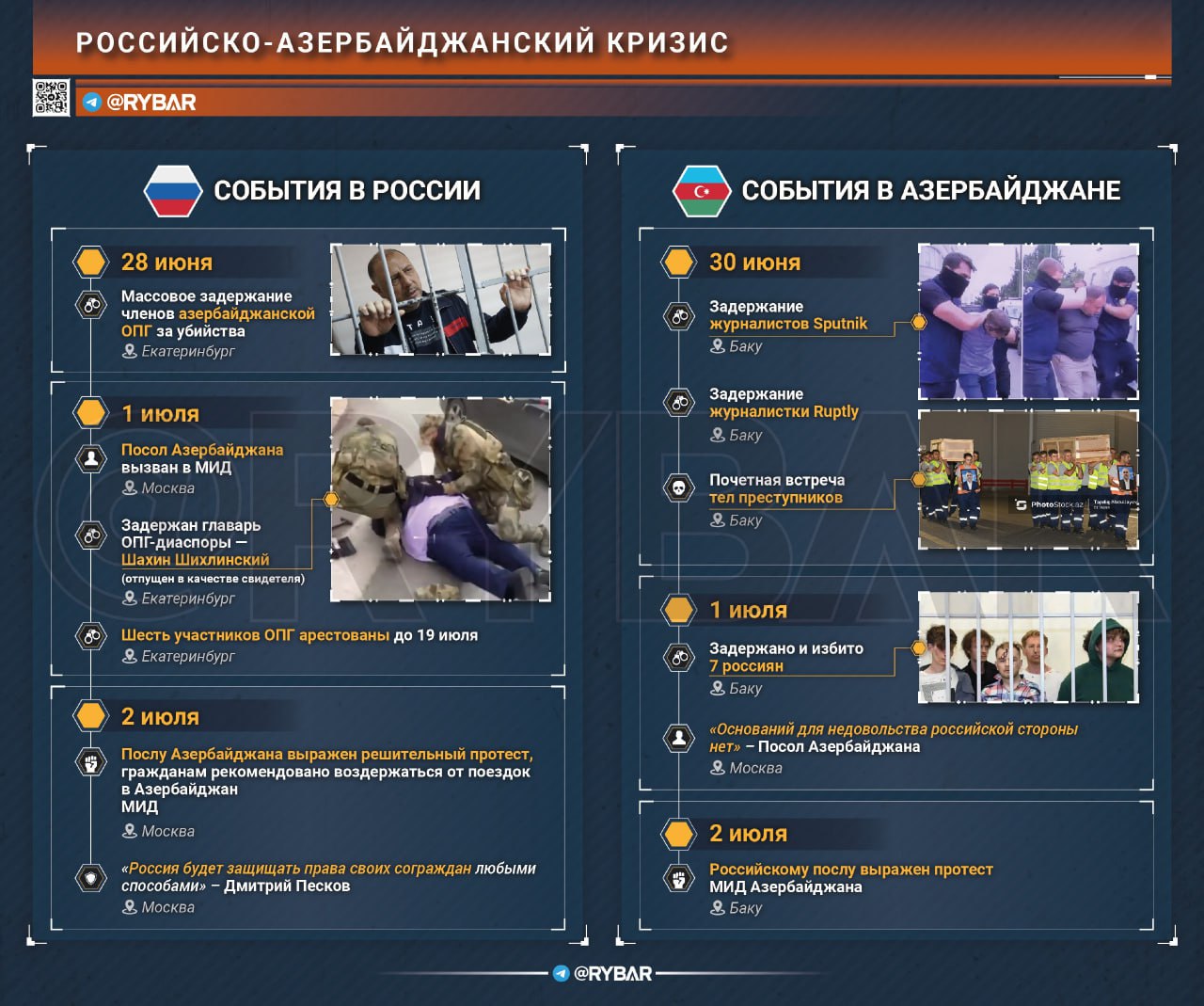Click the location pin beside Баку under тел преступников
The height and width of the screenshot is (1006, 1204).
coord(718,519)
